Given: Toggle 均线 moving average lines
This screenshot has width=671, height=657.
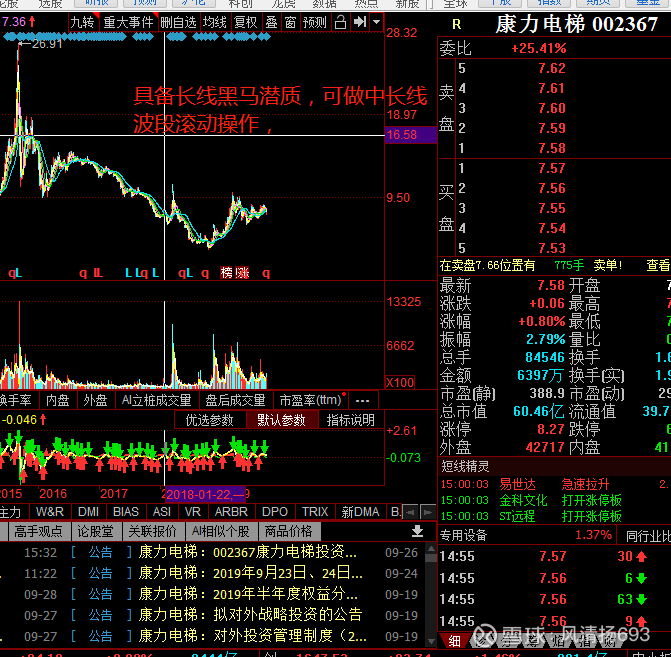Looking at the screenshot, I should [x=215, y=22].
